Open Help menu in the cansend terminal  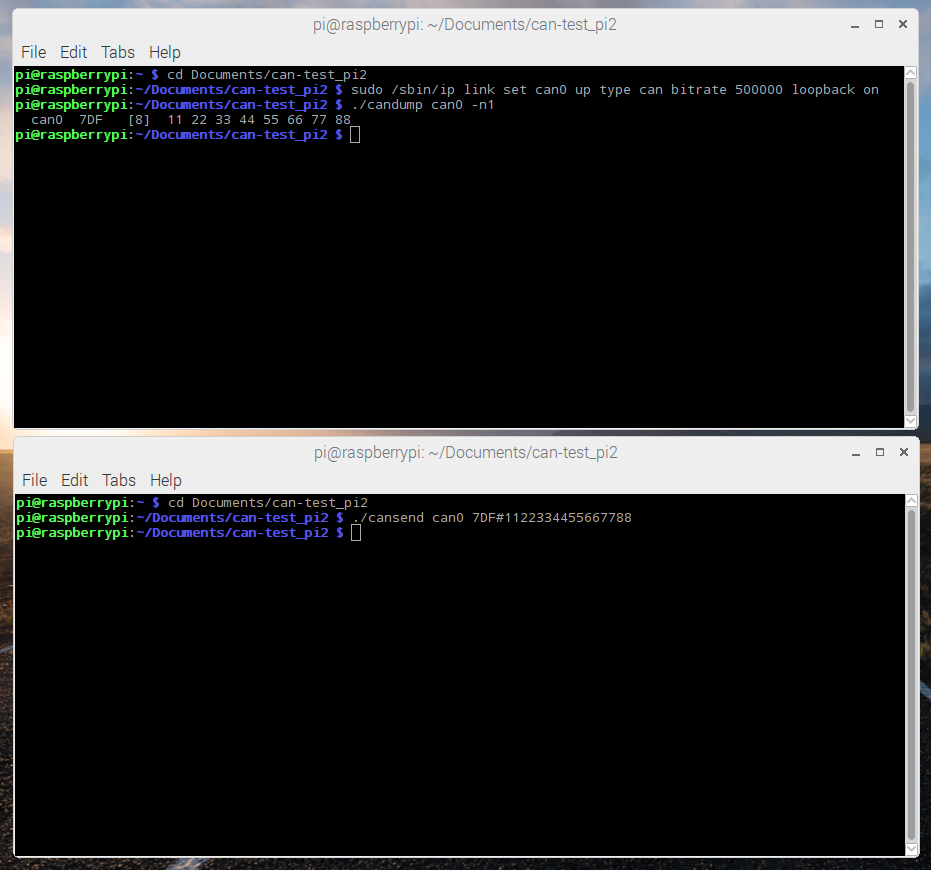pyautogui.click(x=166, y=480)
